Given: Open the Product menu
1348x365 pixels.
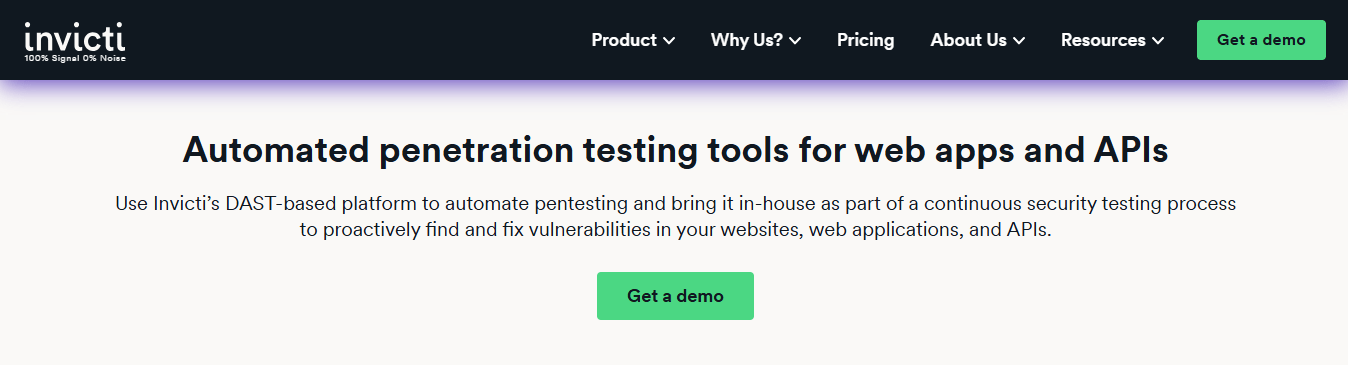Looking at the screenshot, I should (x=633, y=40).
